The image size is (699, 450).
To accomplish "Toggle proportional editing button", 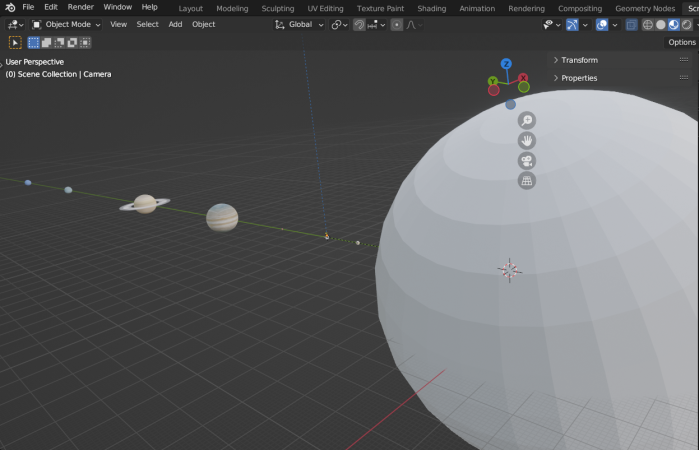I will point(397,24).
